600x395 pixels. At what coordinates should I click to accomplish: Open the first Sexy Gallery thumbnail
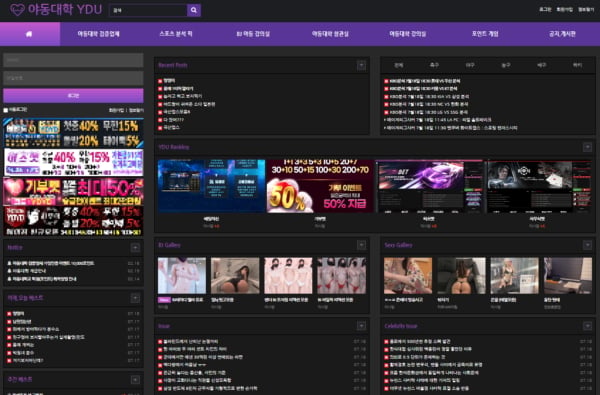[408, 276]
